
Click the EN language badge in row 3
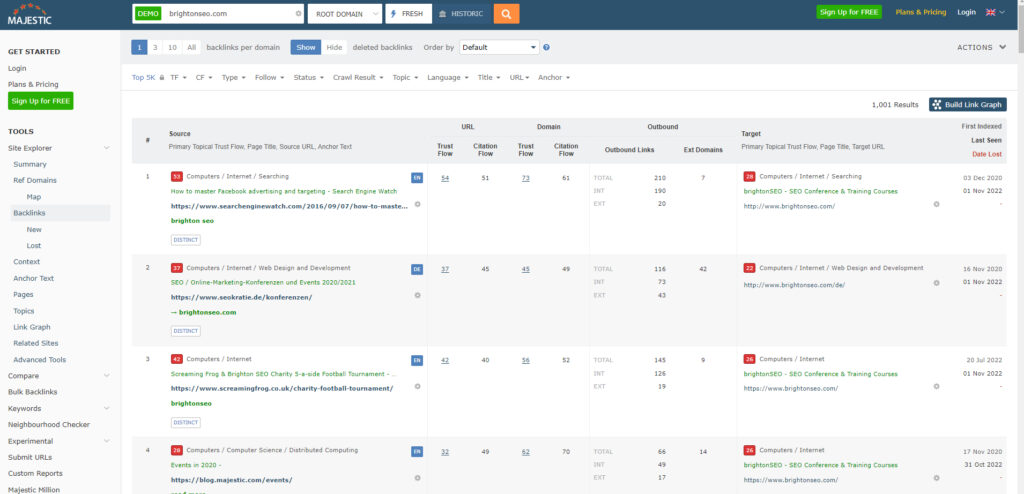(417, 359)
